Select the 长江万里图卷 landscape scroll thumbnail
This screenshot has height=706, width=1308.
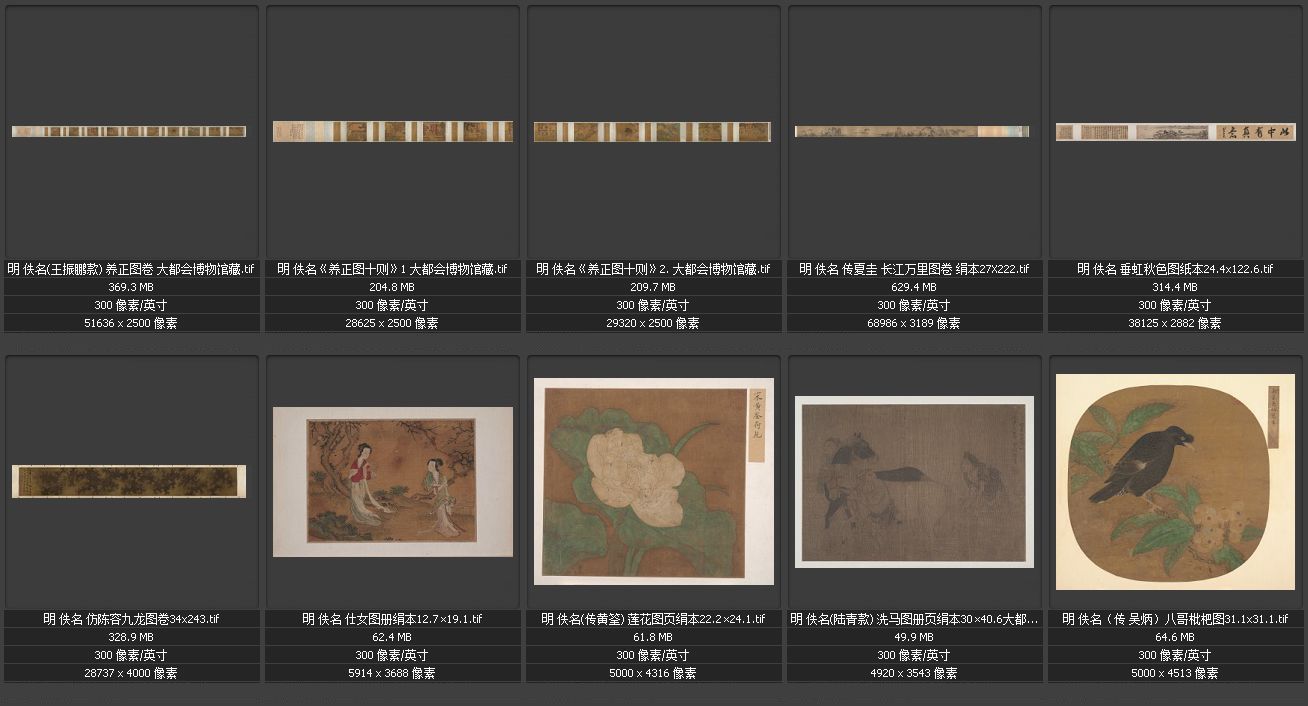pyautogui.click(x=912, y=131)
